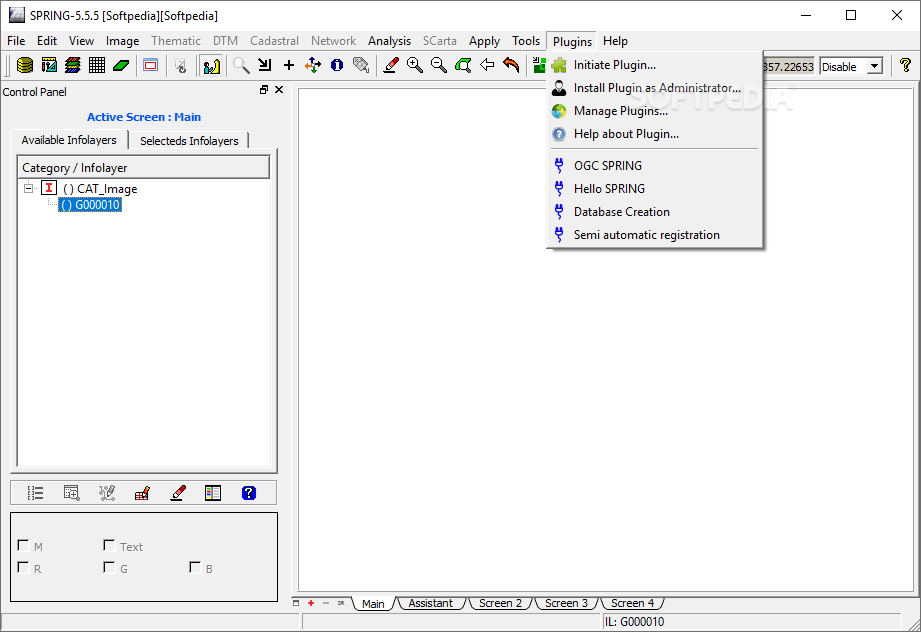921x632 pixels.
Task: Toggle the M checkbox
Action: (x=23, y=546)
